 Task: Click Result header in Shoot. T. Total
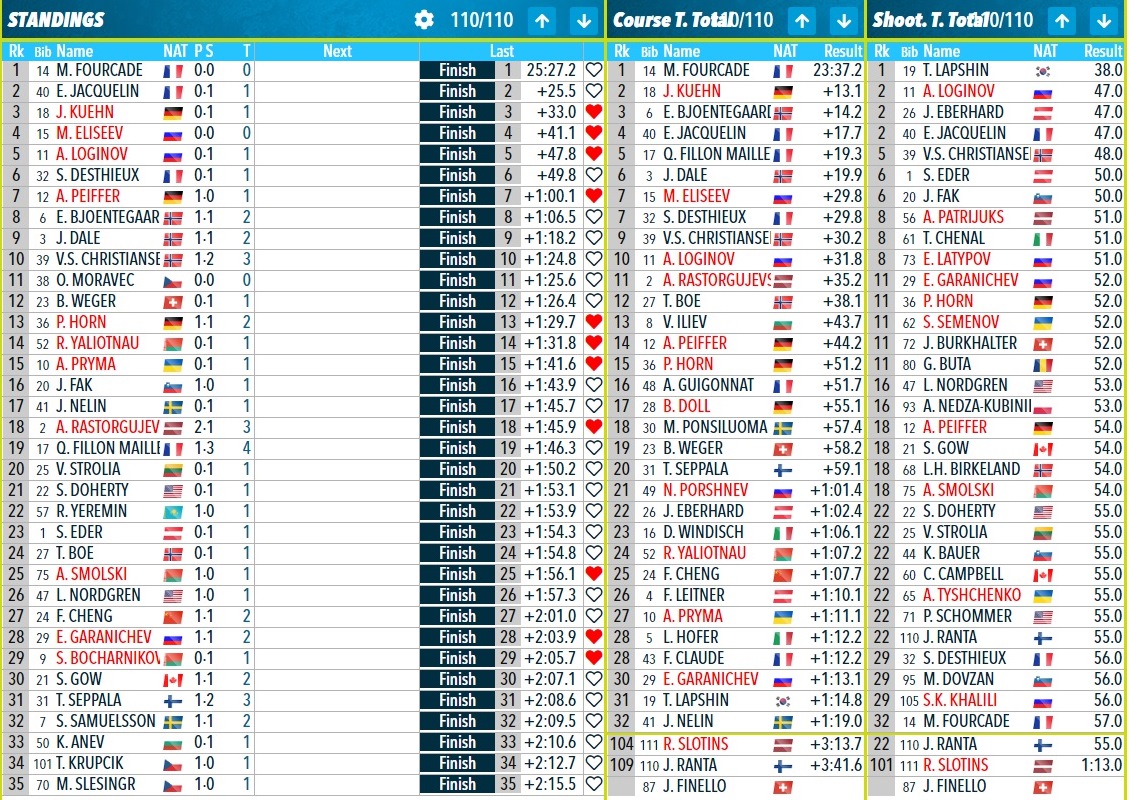tap(1103, 51)
